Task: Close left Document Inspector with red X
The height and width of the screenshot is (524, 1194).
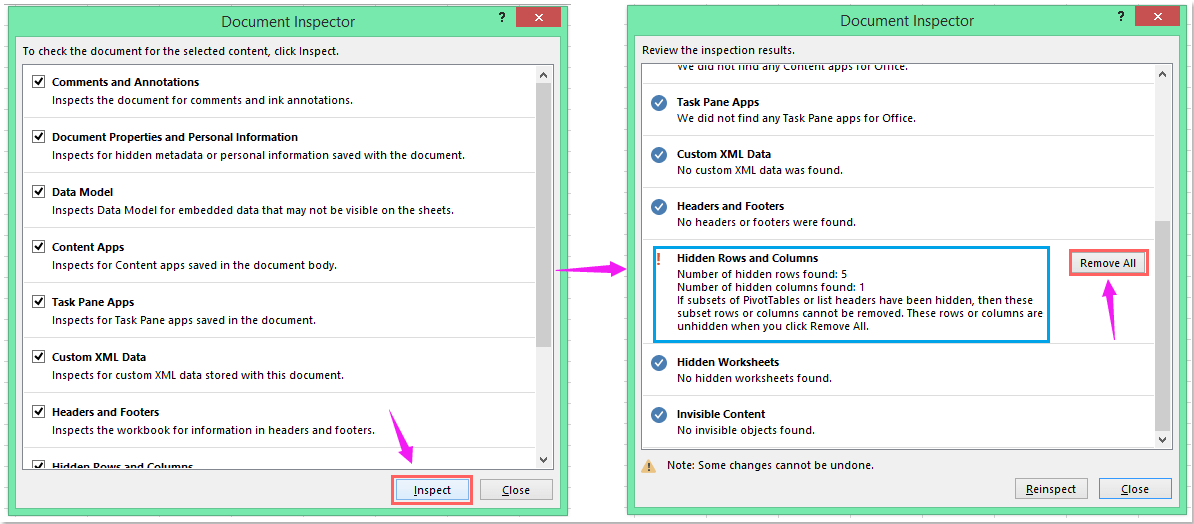Action: 539,17
